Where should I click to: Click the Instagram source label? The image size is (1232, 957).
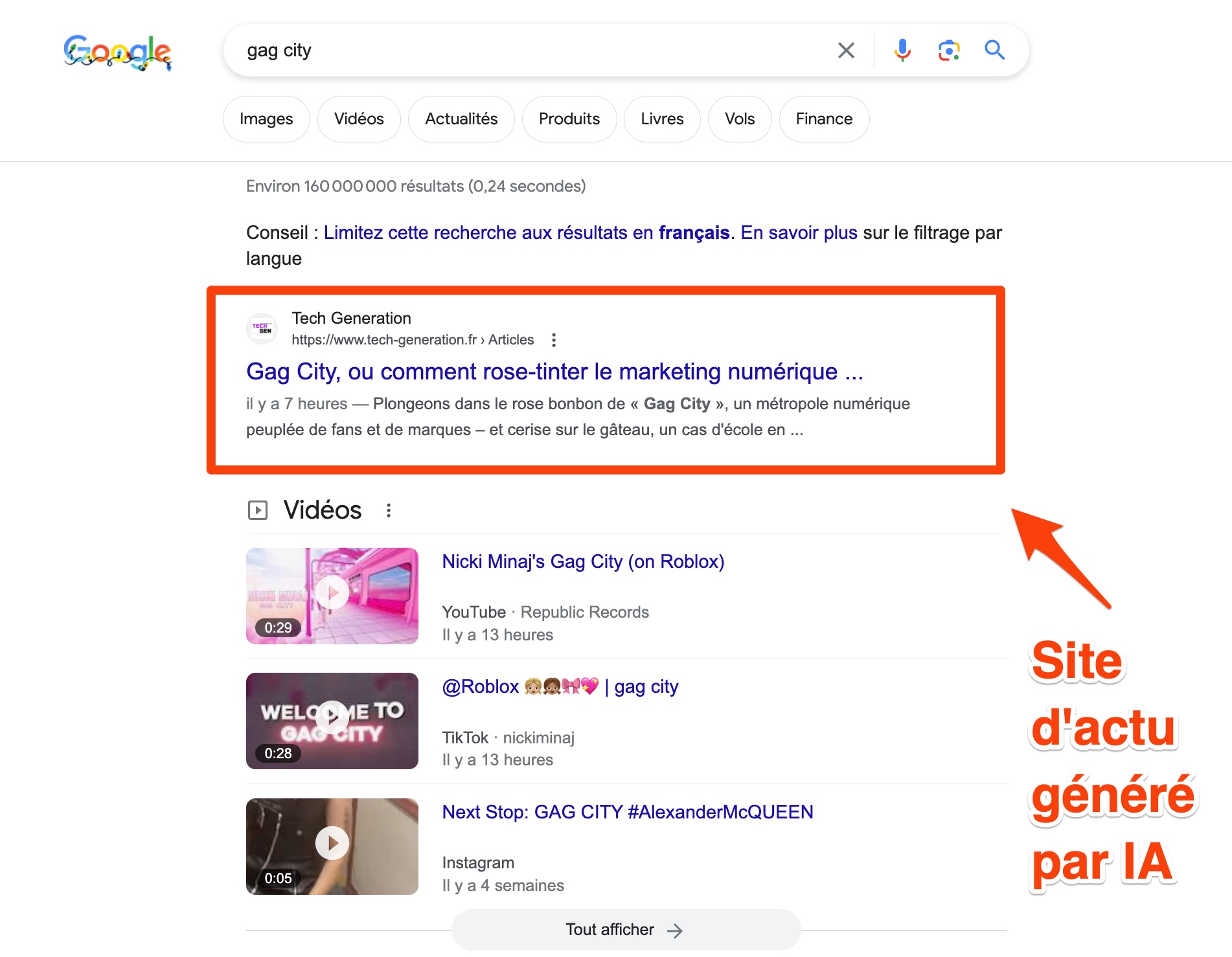pos(478,862)
